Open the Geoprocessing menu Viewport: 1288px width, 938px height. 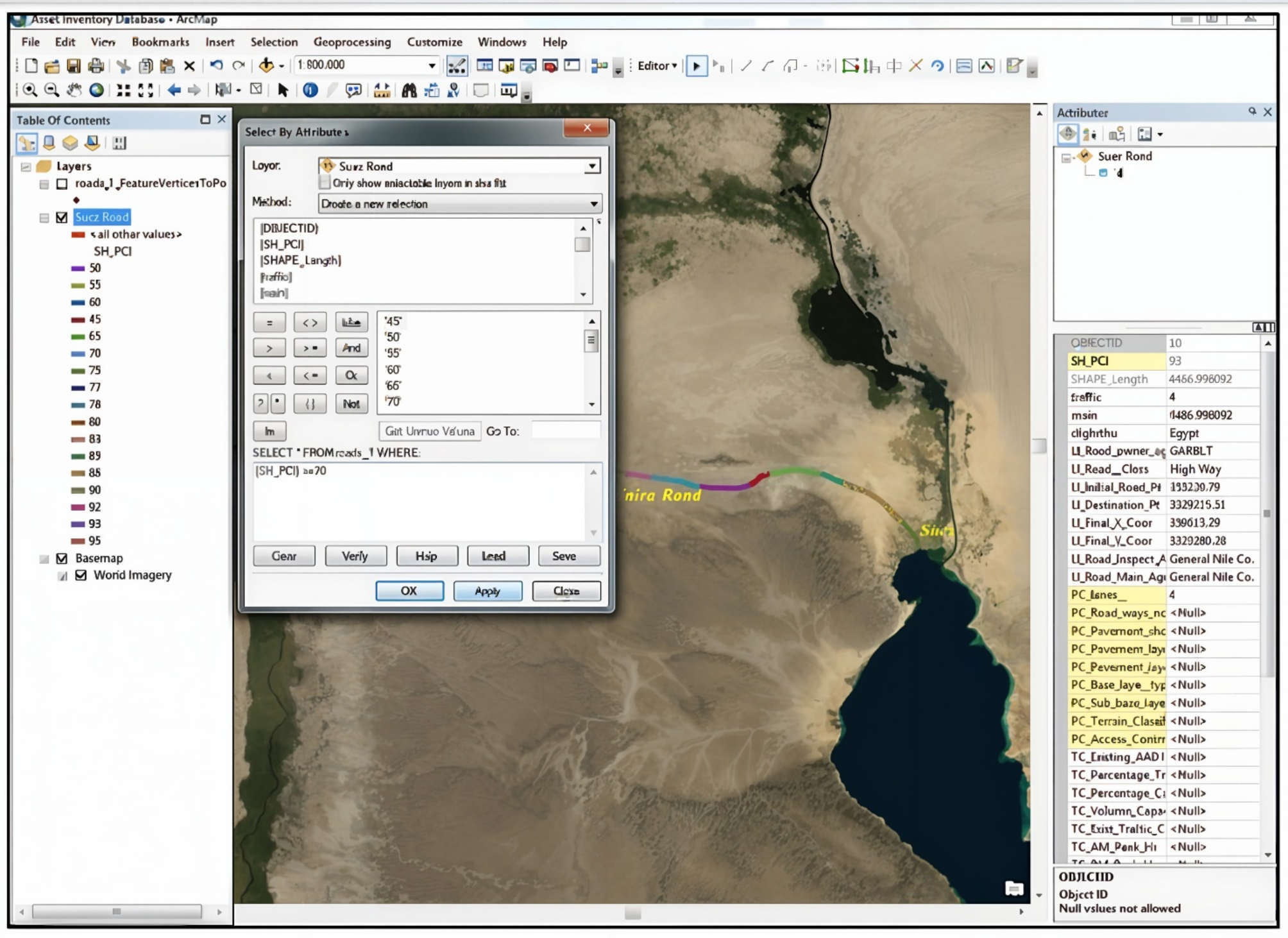pos(352,42)
